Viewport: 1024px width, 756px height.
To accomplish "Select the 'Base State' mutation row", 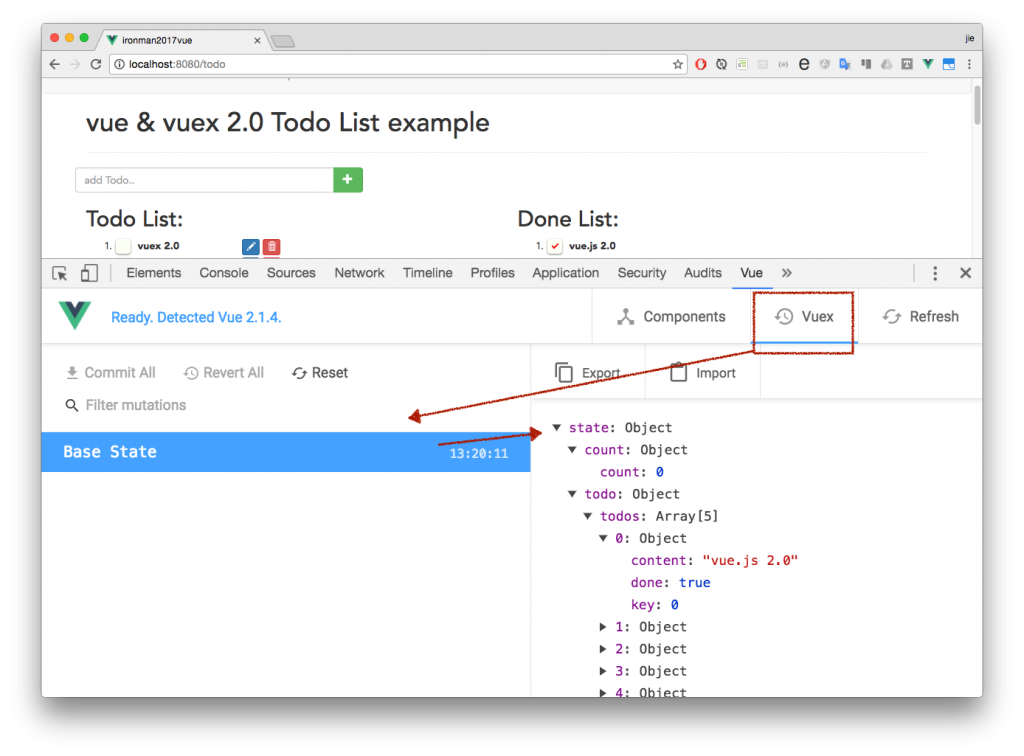I will (286, 452).
